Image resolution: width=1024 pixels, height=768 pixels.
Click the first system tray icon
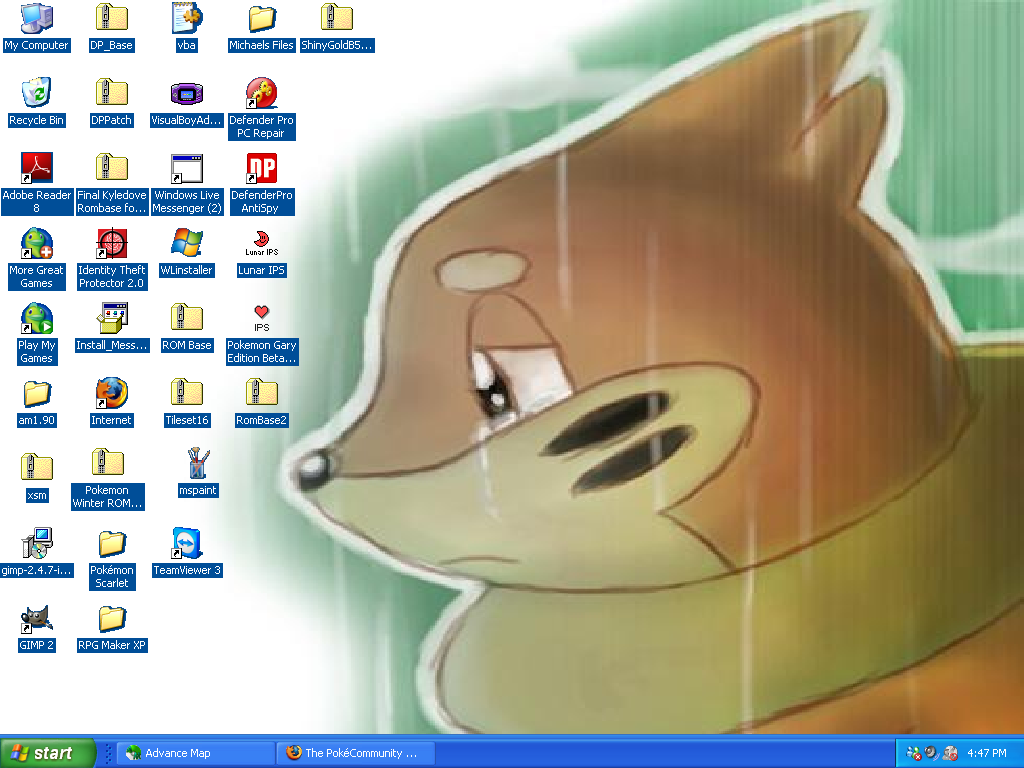[x=914, y=753]
